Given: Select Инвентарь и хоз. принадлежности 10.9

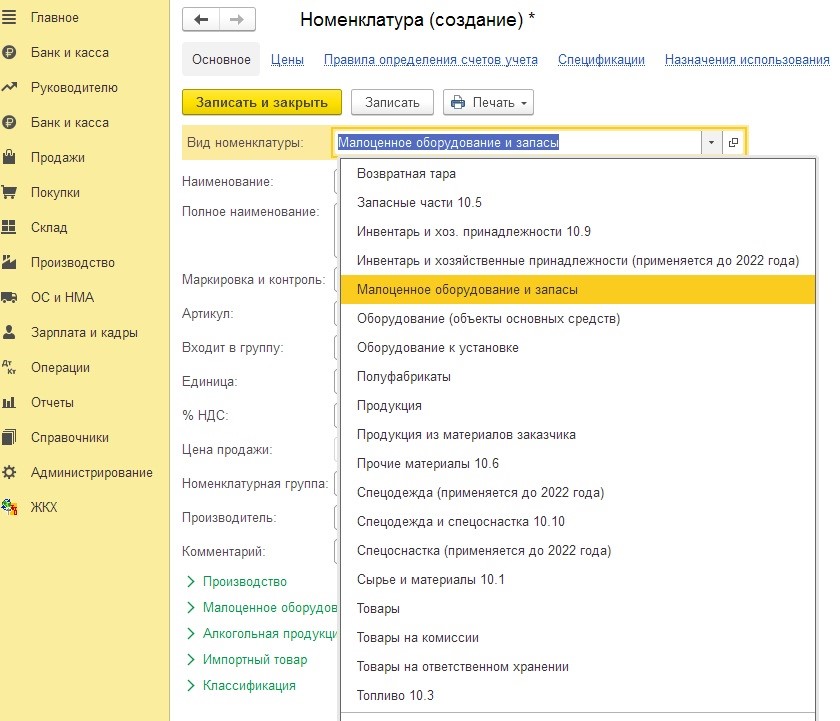Looking at the screenshot, I should click(x=578, y=231).
